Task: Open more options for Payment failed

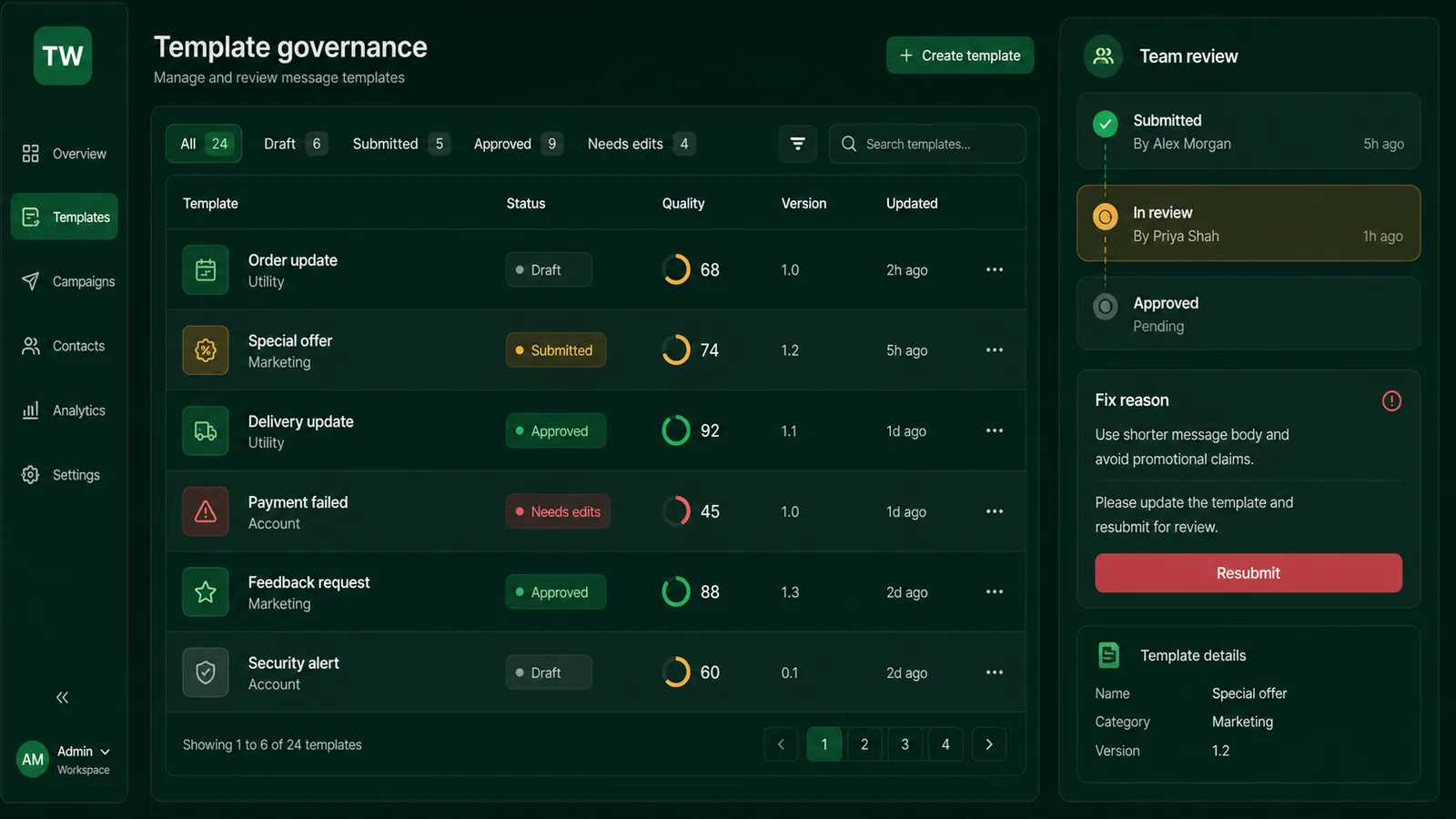Action: pos(995,511)
